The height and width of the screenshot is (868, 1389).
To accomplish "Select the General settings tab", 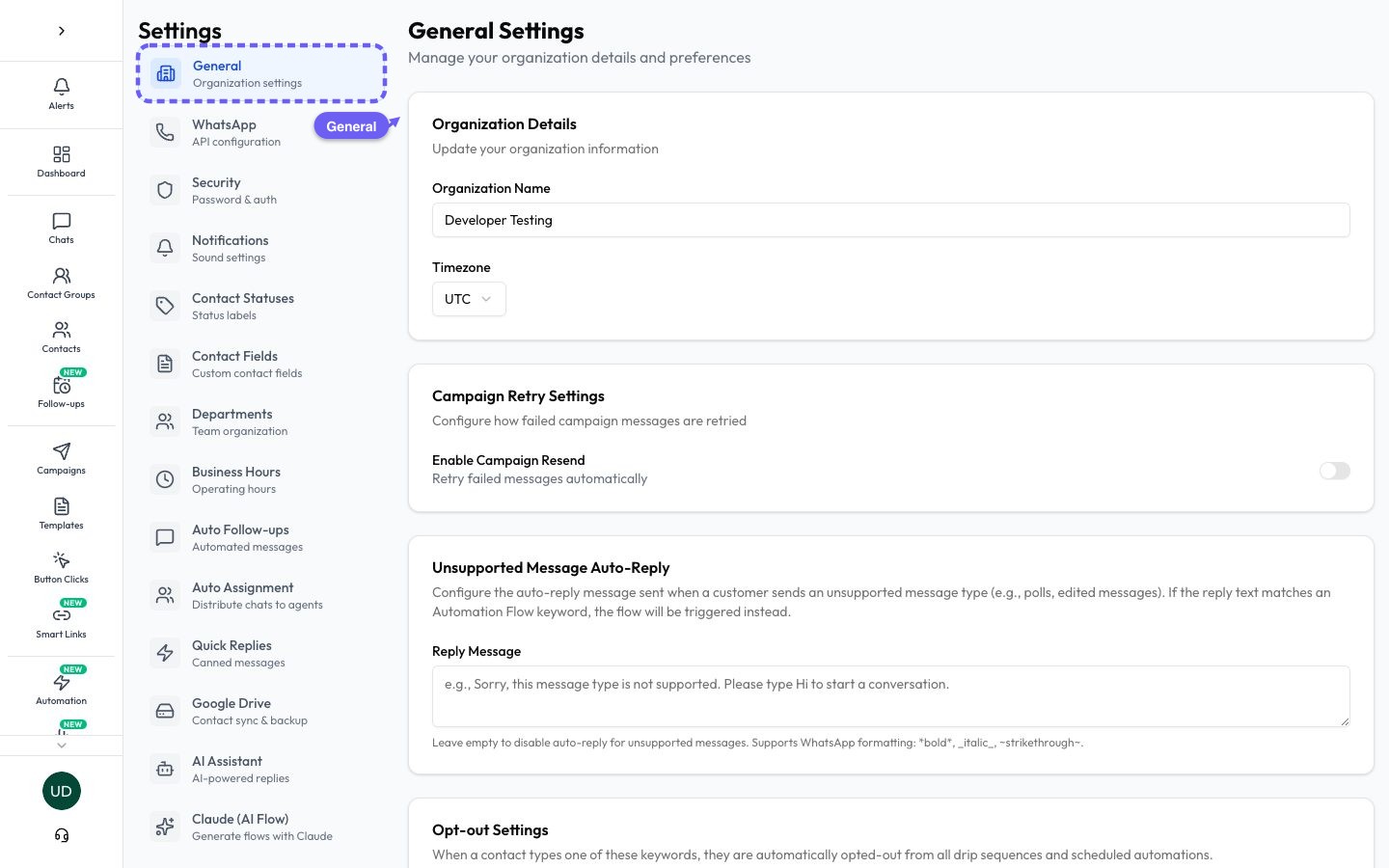I will point(261,73).
